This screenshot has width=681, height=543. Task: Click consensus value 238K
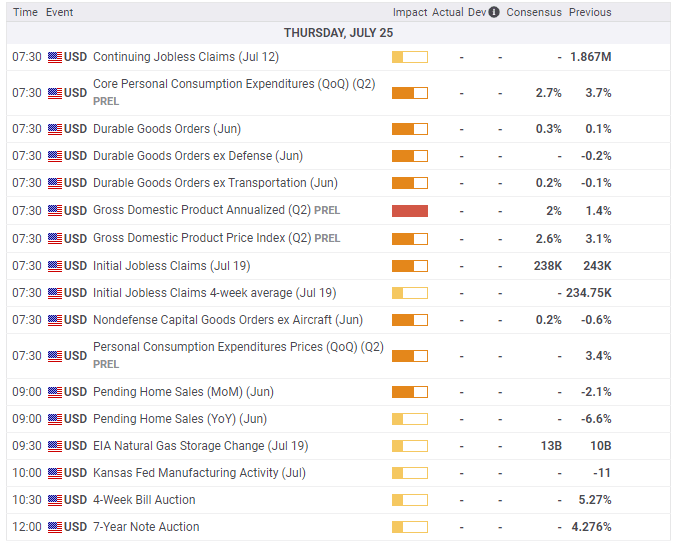(548, 266)
